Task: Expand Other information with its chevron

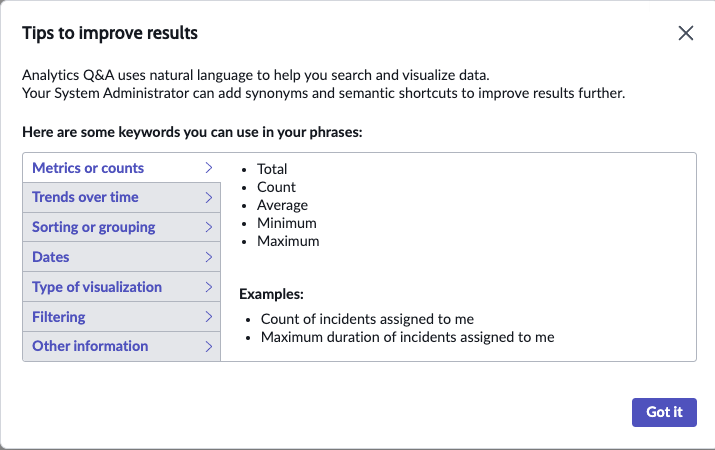Action: point(209,347)
